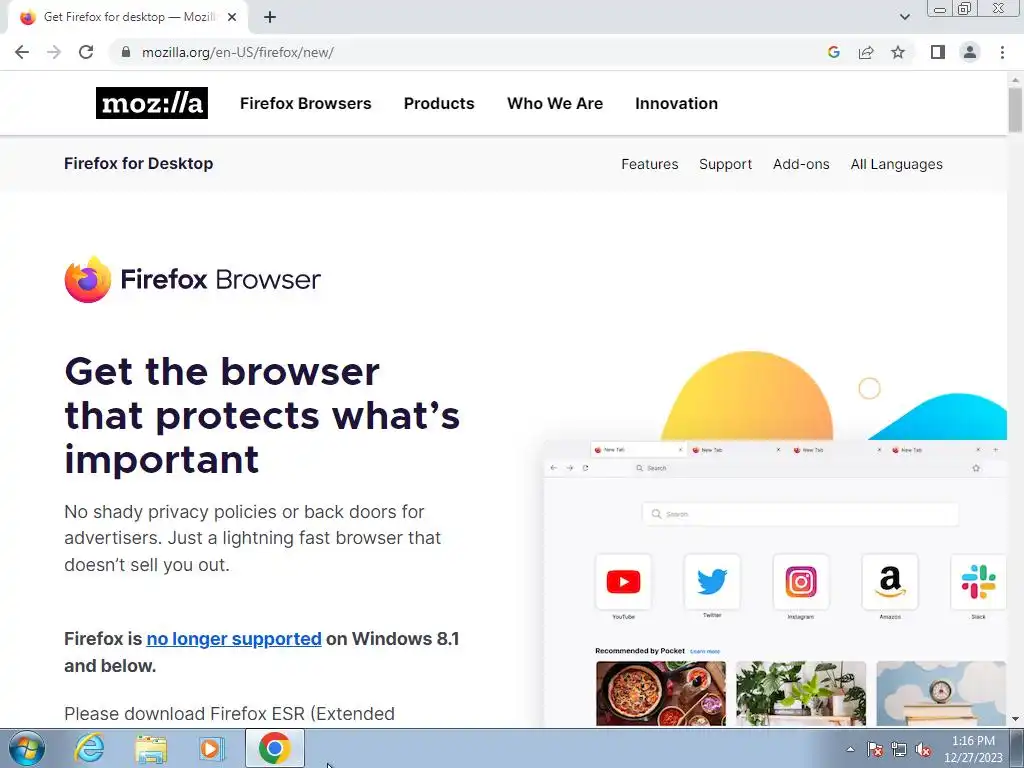Click Slack tile in browser illustration

click(978, 582)
